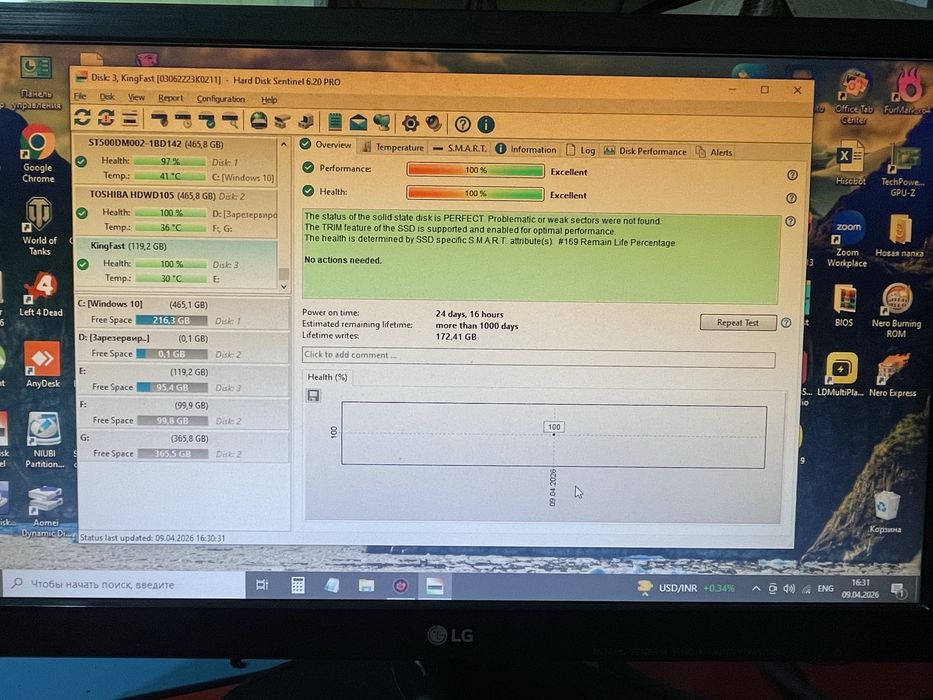Viewport: 933px width, 700px height.
Task: Click help icon beside Performance rating
Action: click(x=792, y=175)
